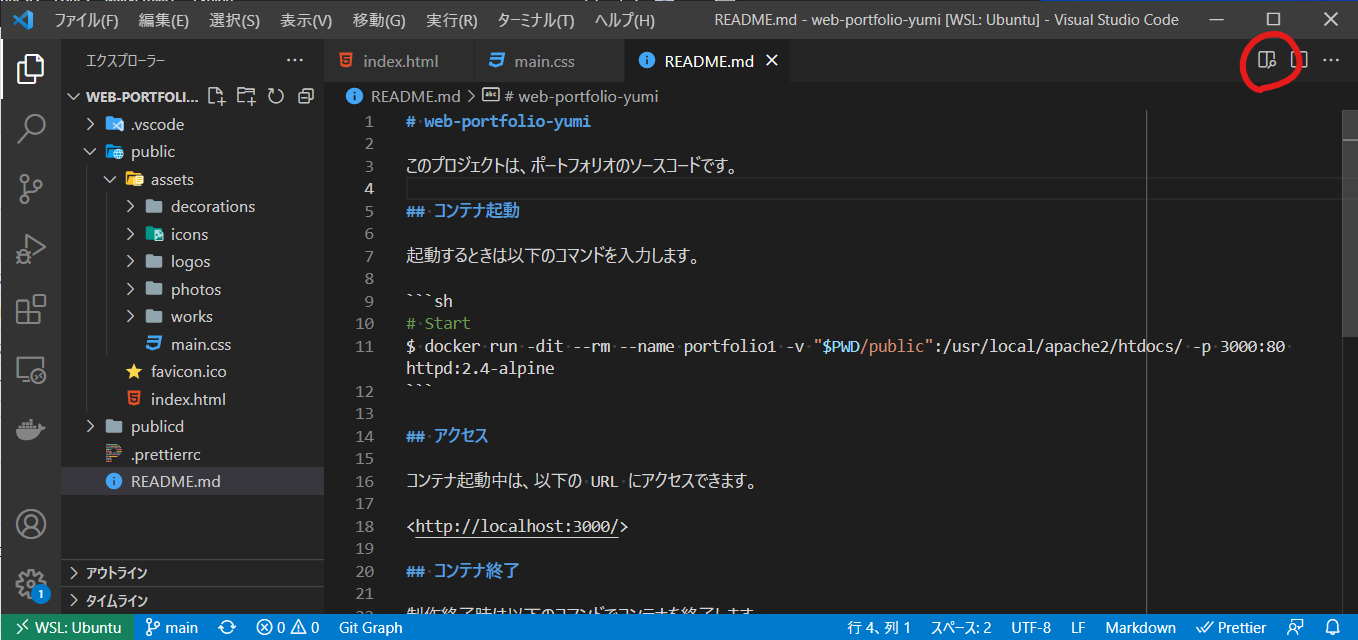Collapse all folders in explorer
1358x640 pixels.
tap(306, 96)
